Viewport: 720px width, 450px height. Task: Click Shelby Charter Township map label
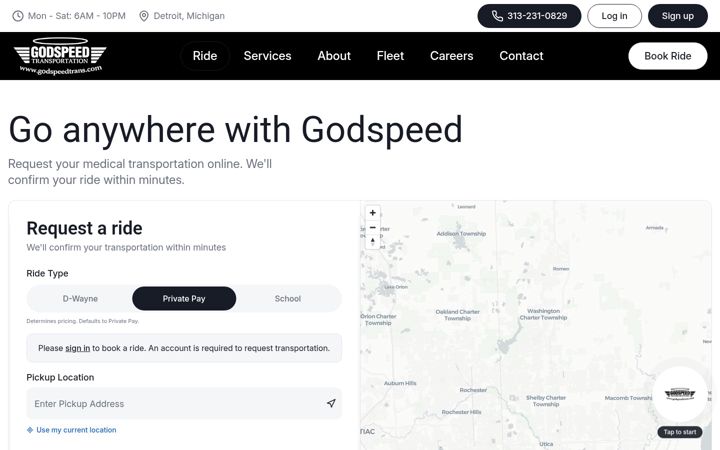[x=546, y=401]
